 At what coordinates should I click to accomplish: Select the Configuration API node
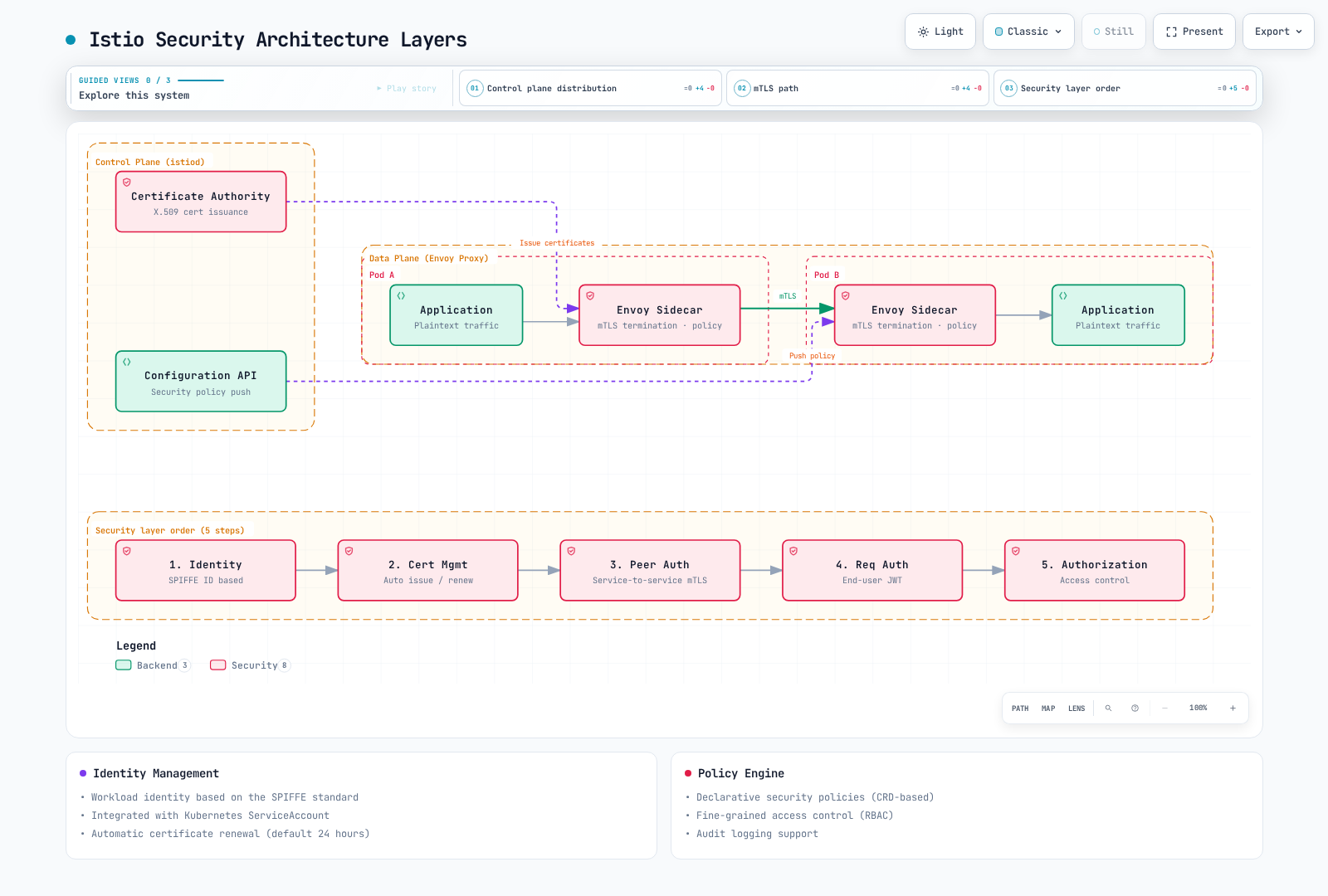(x=201, y=382)
